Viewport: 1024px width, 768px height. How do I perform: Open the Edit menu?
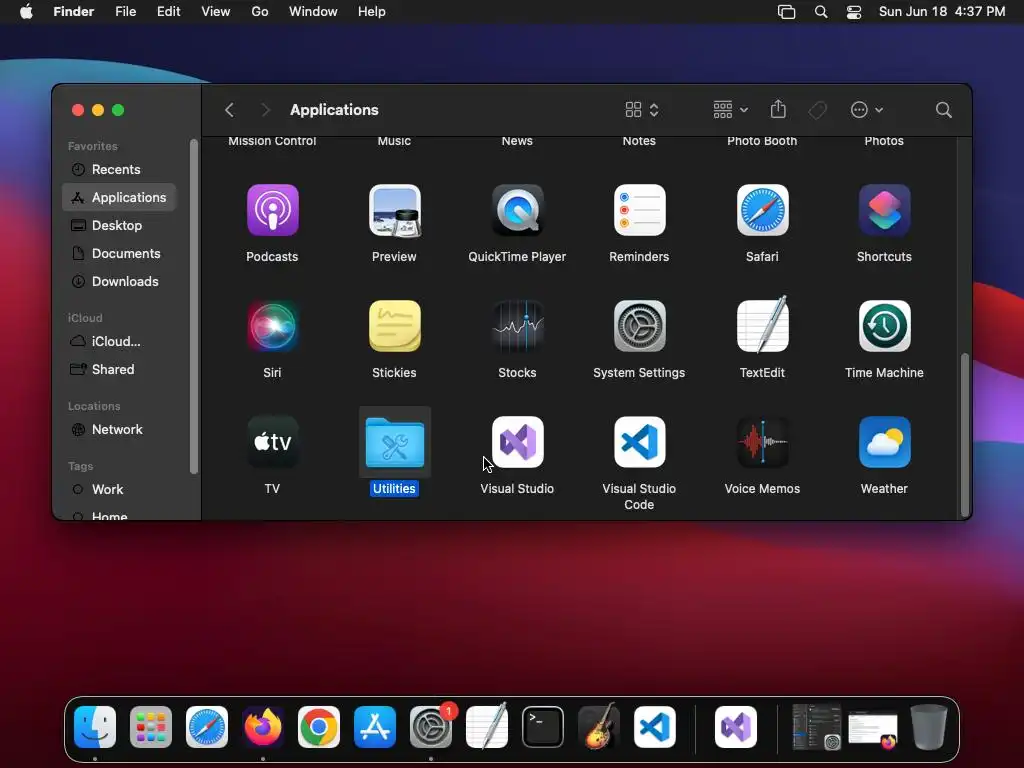[x=168, y=12]
